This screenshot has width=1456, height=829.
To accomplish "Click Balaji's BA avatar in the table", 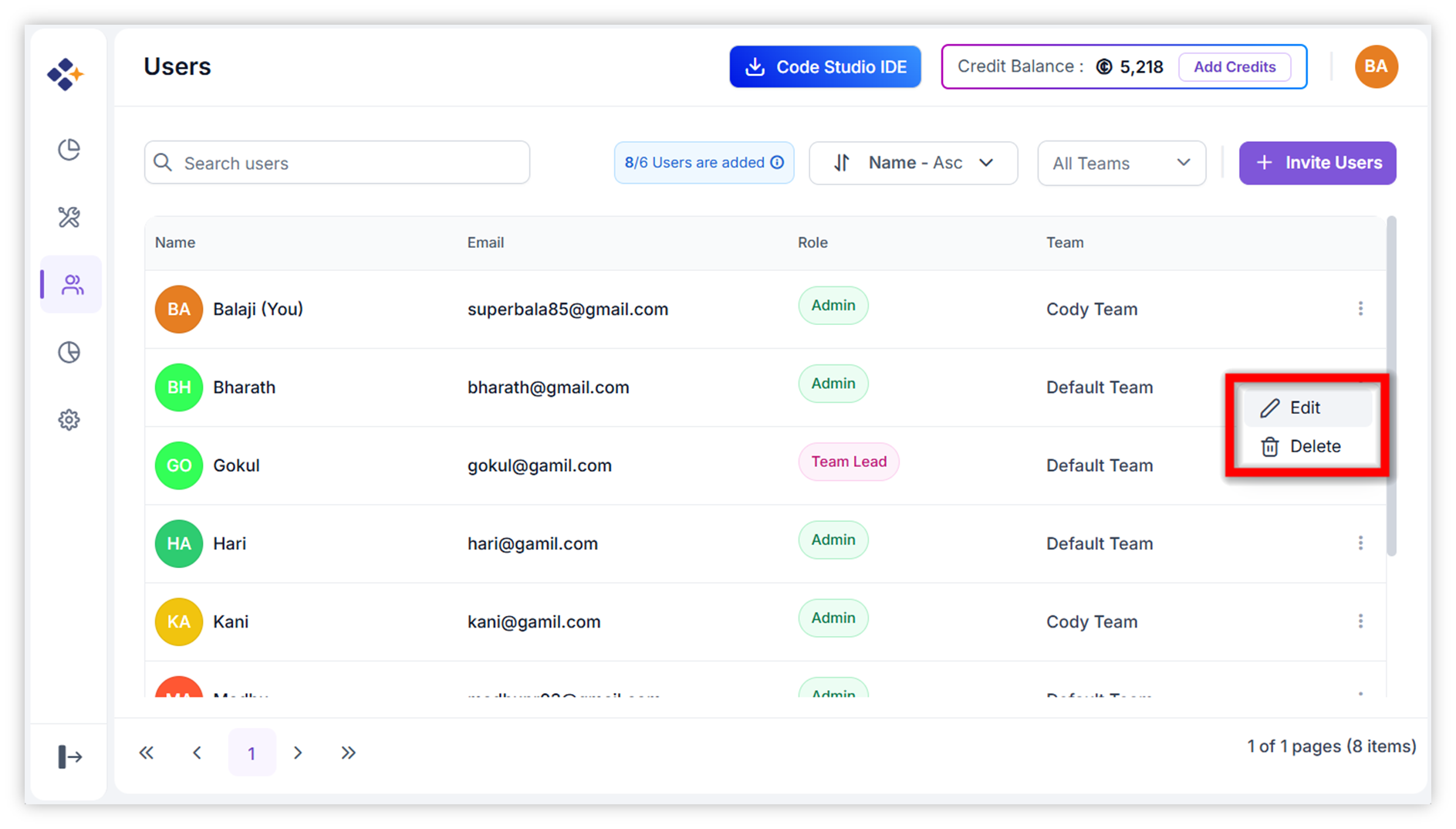I will click(179, 309).
